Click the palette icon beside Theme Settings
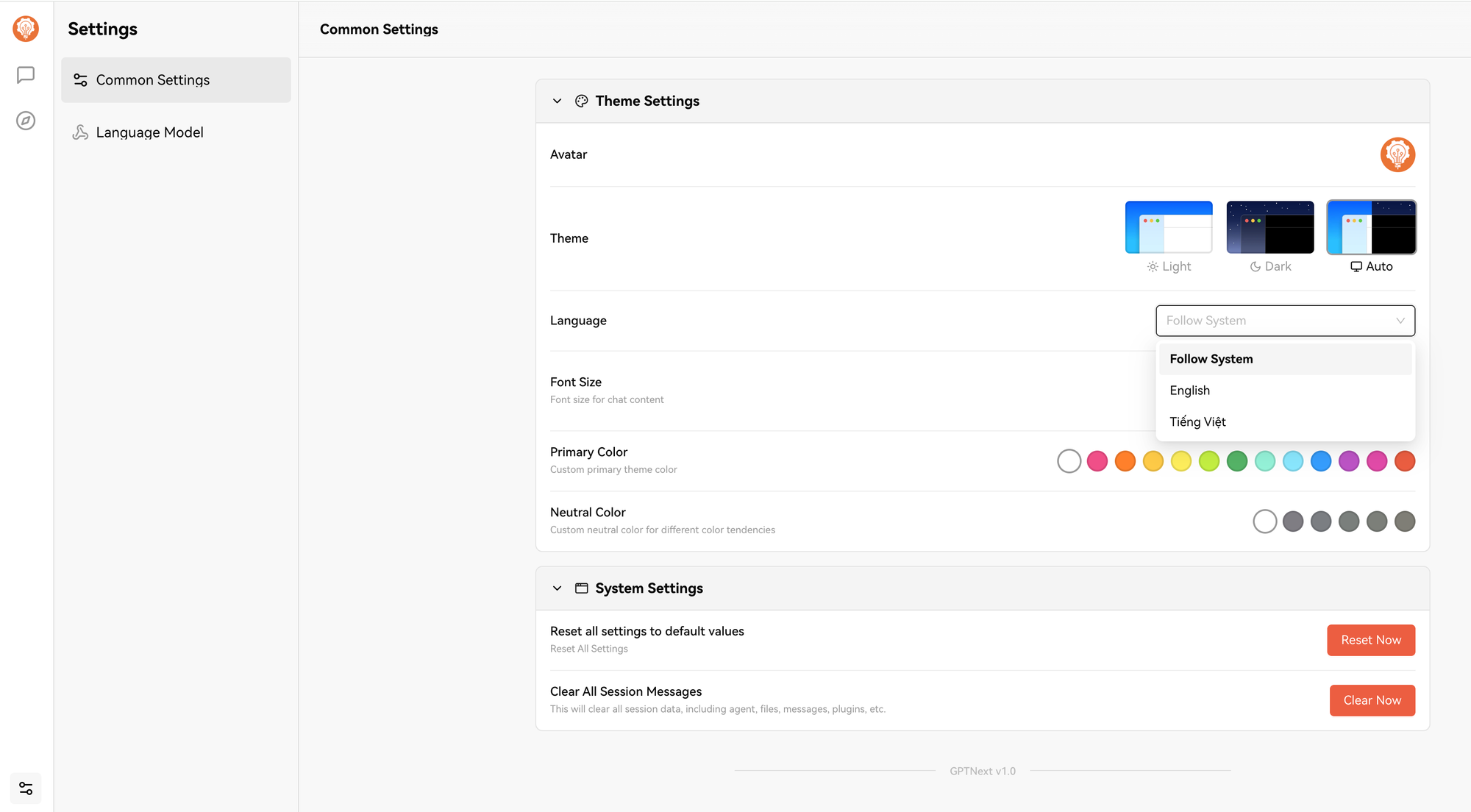1471x812 pixels. click(582, 101)
